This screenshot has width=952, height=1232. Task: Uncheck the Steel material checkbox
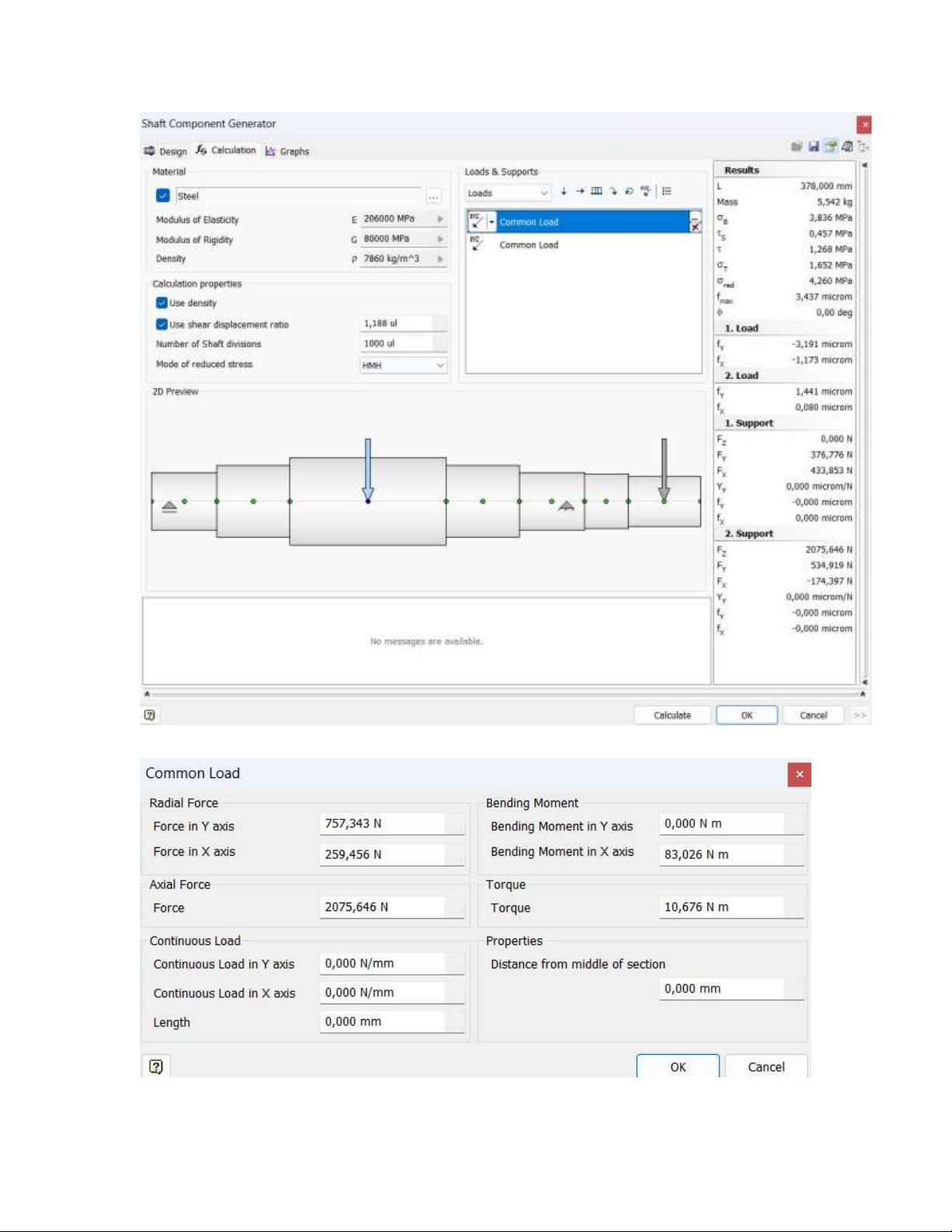point(162,196)
